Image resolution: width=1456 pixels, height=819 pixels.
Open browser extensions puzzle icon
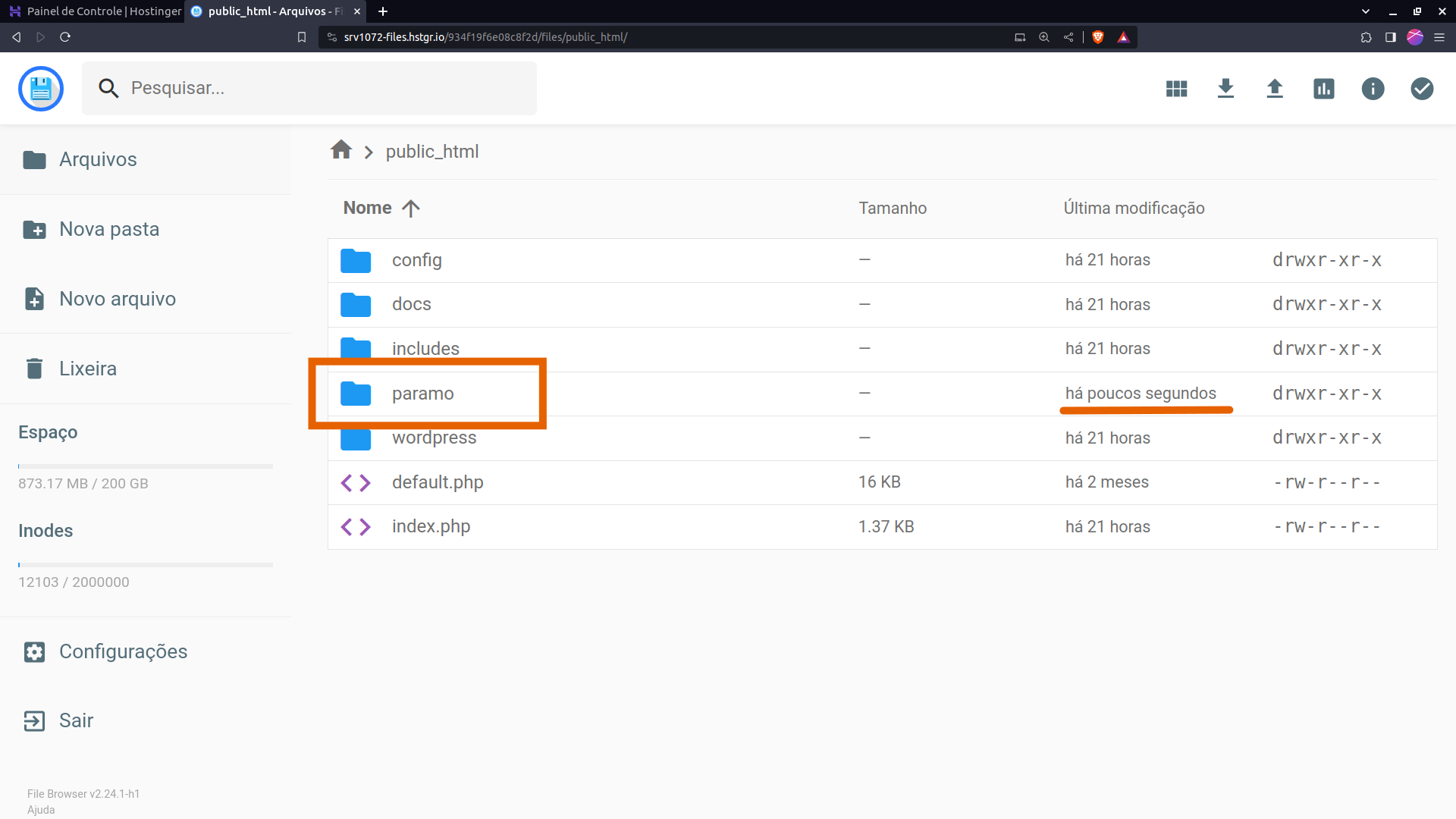1367,37
